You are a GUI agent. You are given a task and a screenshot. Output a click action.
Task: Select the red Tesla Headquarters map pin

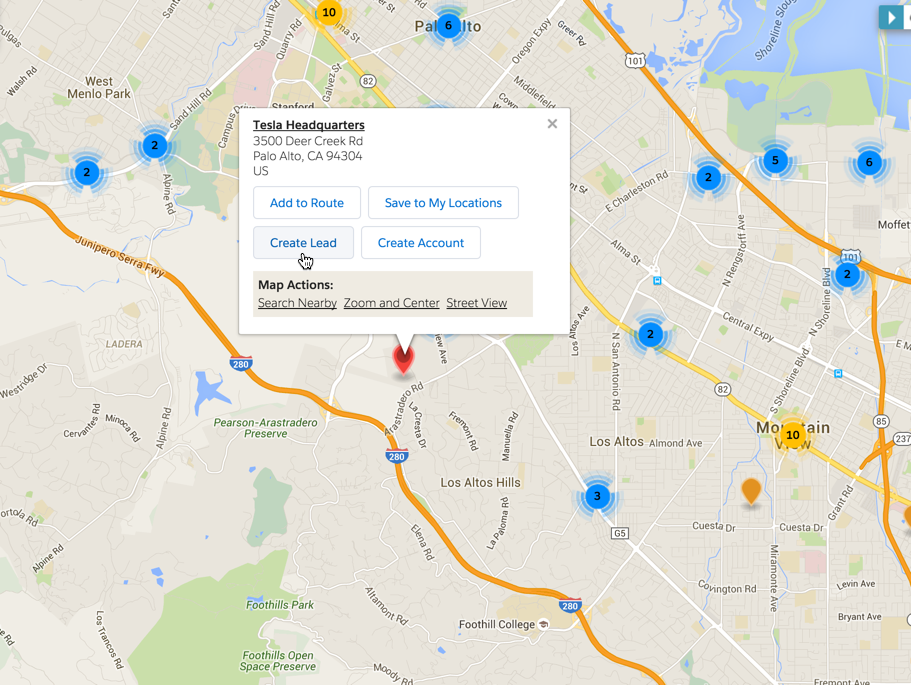click(403, 358)
